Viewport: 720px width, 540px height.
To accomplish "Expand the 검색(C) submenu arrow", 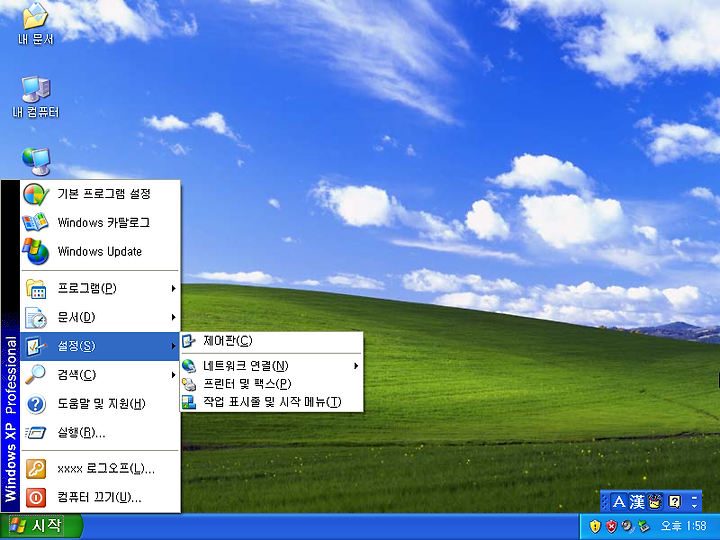I will (x=174, y=375).
